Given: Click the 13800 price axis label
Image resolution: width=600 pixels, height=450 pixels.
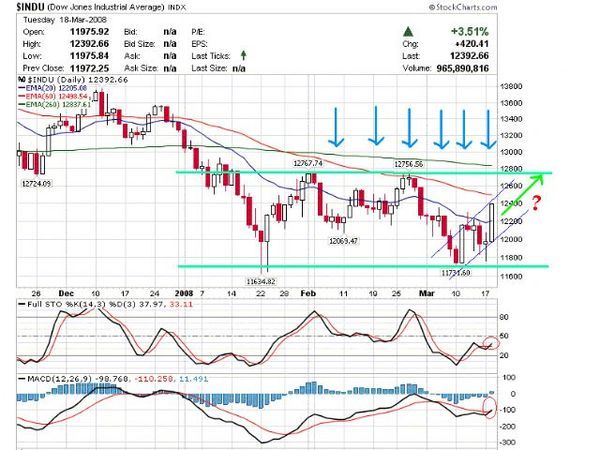Looking at the screenshot, I should pos(512,86).
